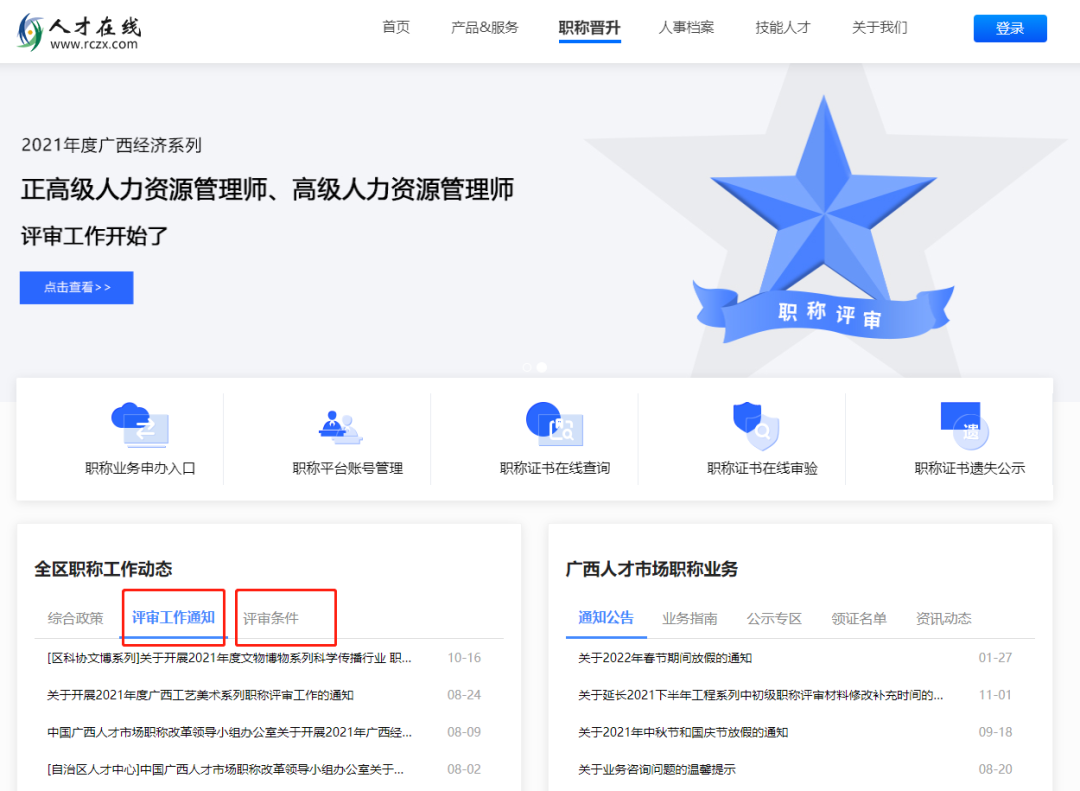Viewport: 1080px width, 791px height.
Task: Open 产品&服务 navigation item
Action: point(484,28)
